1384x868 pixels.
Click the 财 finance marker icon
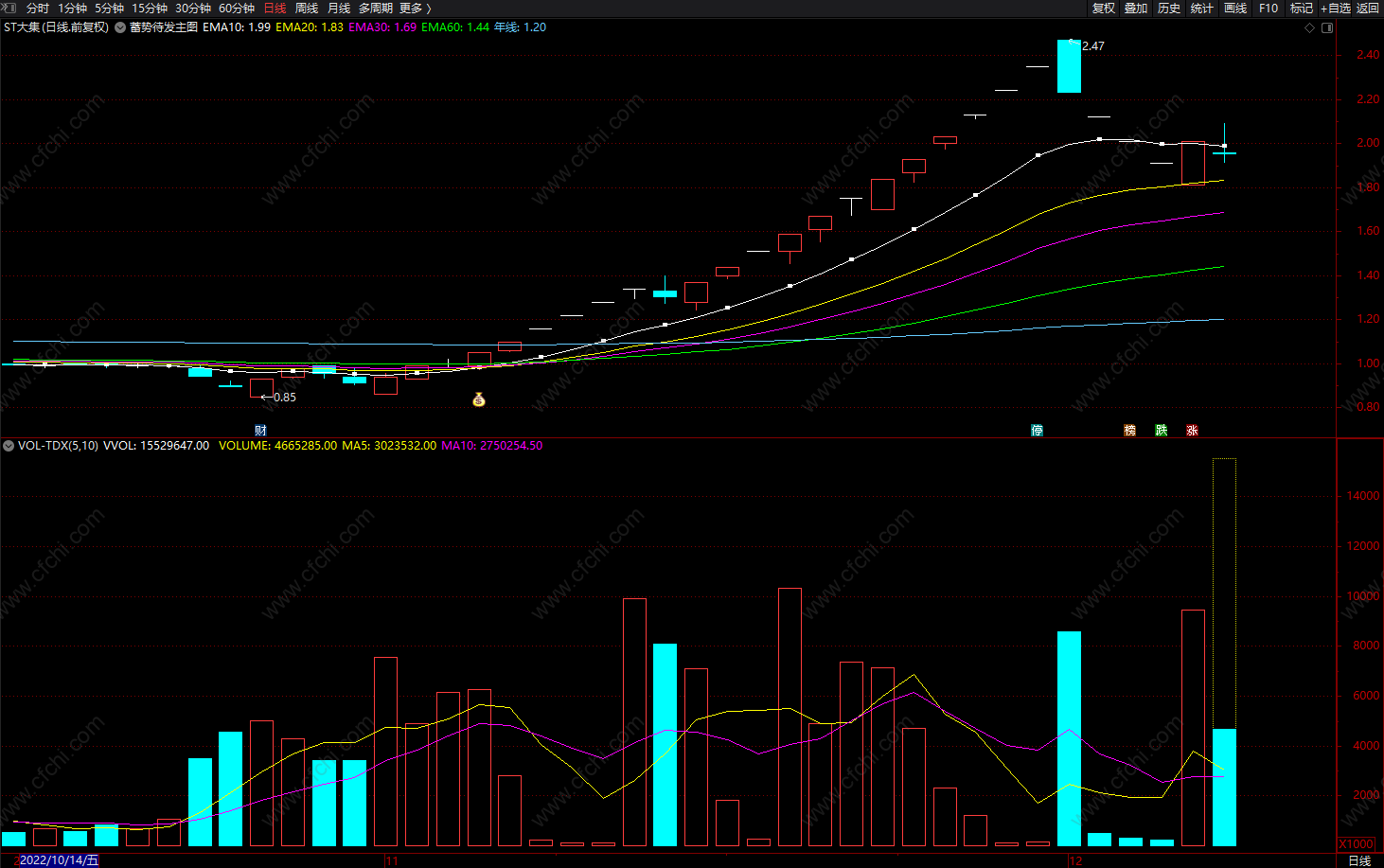[260, 431]
